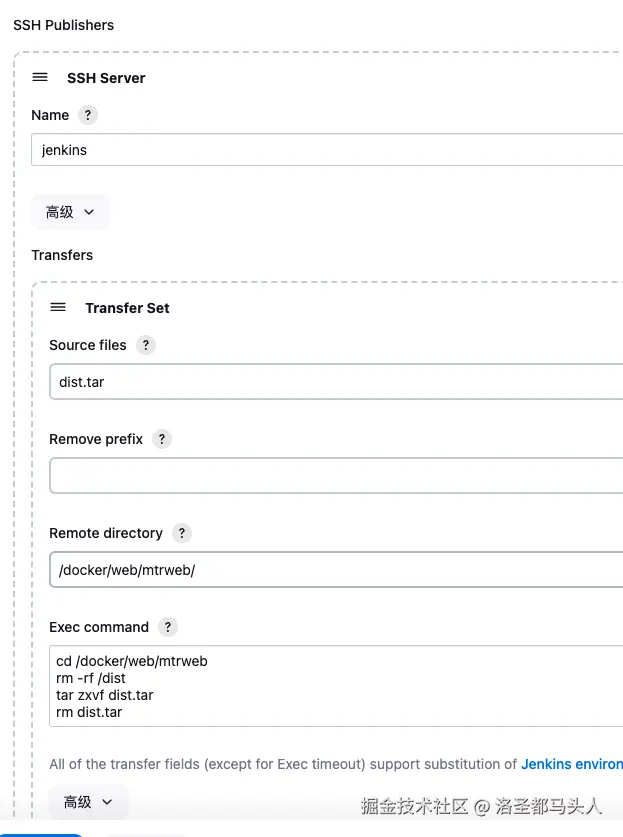
Task: Click the Transfer Set drag handle icon
Action: 58,308
